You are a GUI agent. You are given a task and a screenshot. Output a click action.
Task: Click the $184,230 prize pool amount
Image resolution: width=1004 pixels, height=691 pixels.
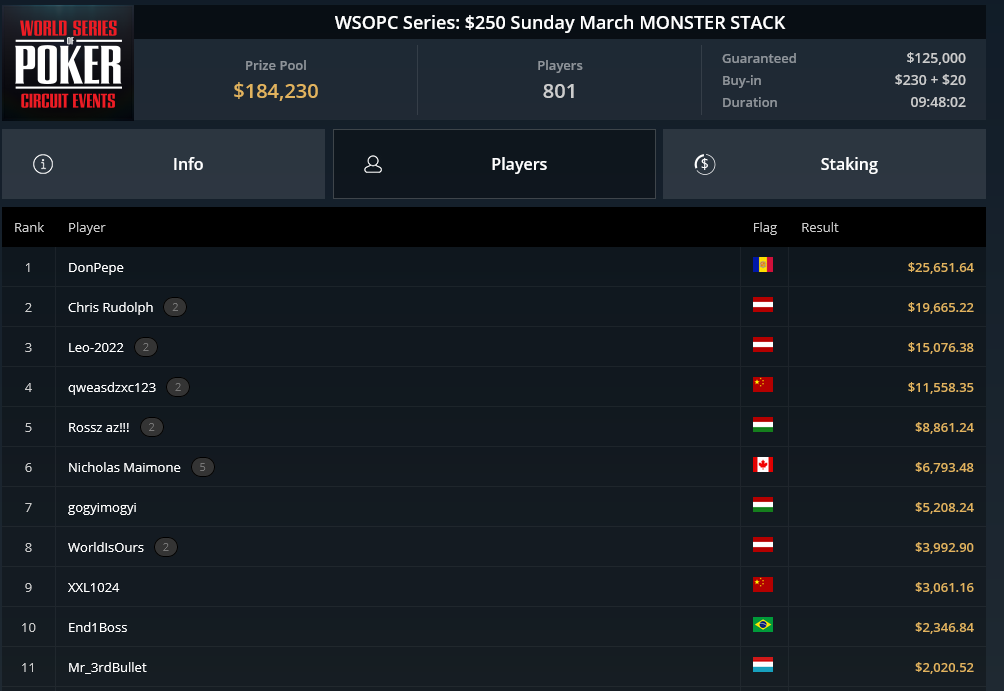point(275,91)
